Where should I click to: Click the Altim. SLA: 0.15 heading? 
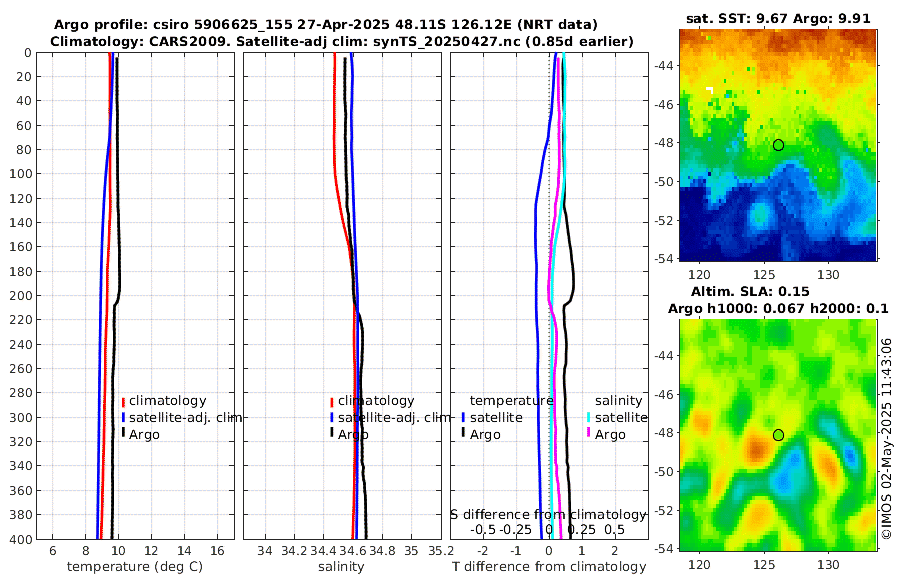750,292
